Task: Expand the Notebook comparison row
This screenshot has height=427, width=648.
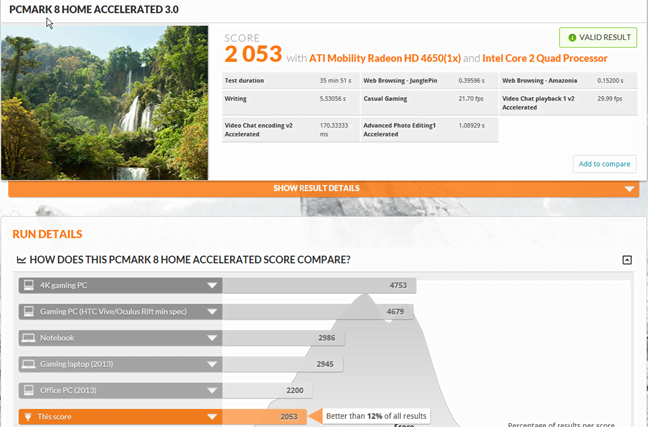Action: pyautogui.click(x=212, y=338)
